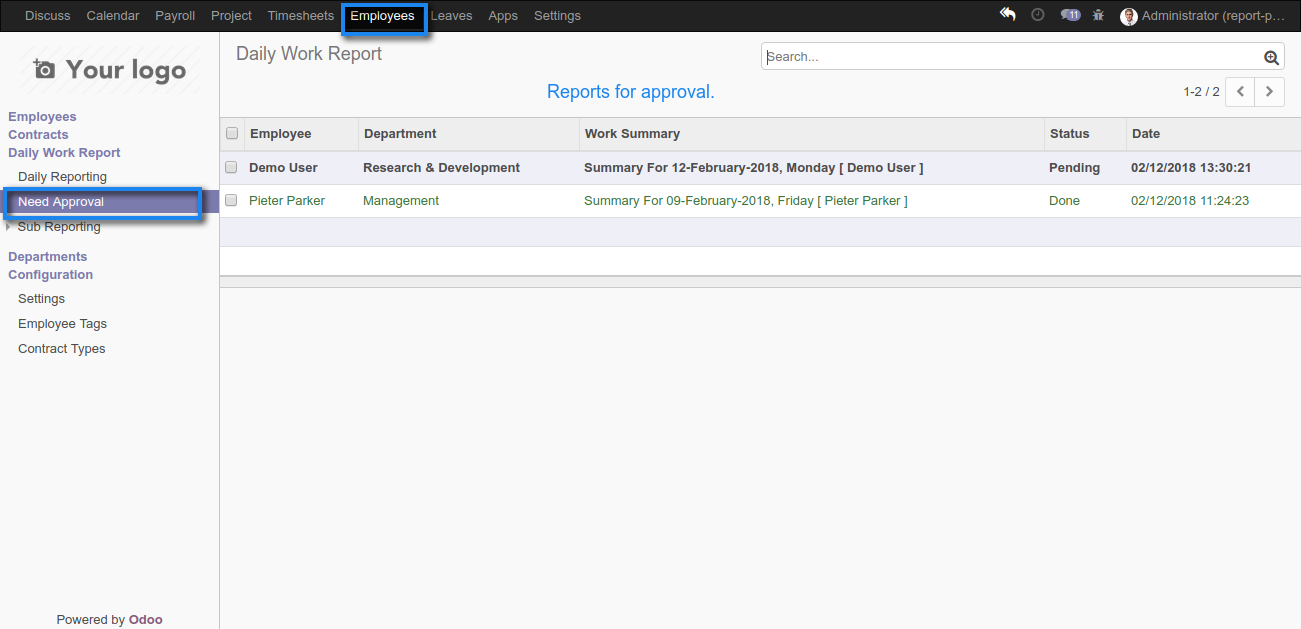The image size is (1301, 629).
Task: Open the Payroll menu
Action: coord(175,16)
